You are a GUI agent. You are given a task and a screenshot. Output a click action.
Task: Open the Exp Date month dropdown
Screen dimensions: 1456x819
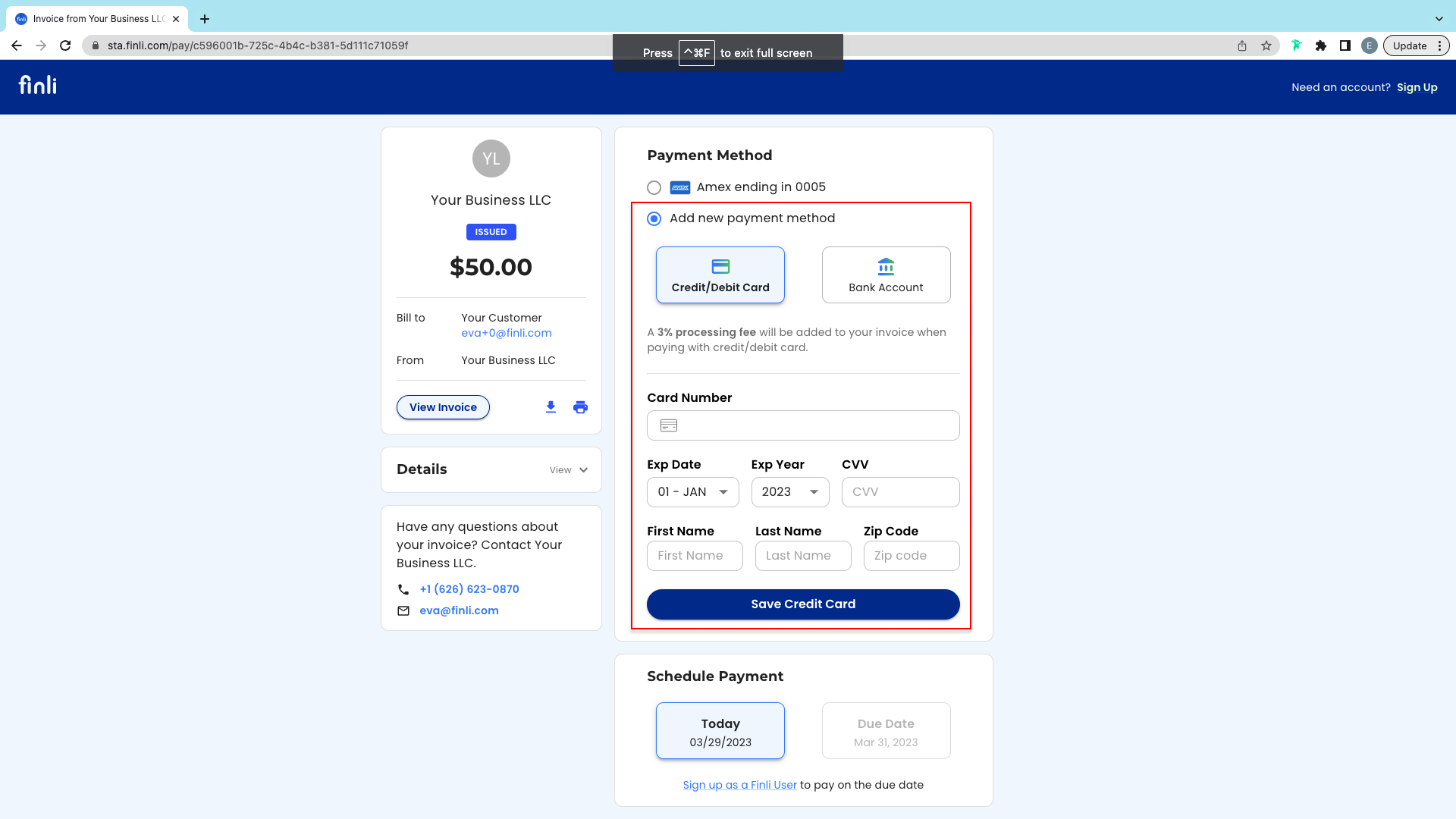pos(692,492)
